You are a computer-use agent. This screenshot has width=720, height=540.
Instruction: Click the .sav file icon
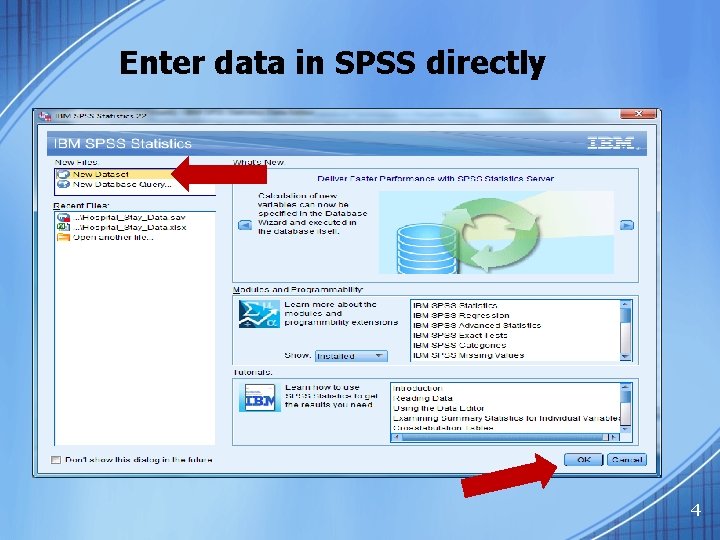click(63, 218)
